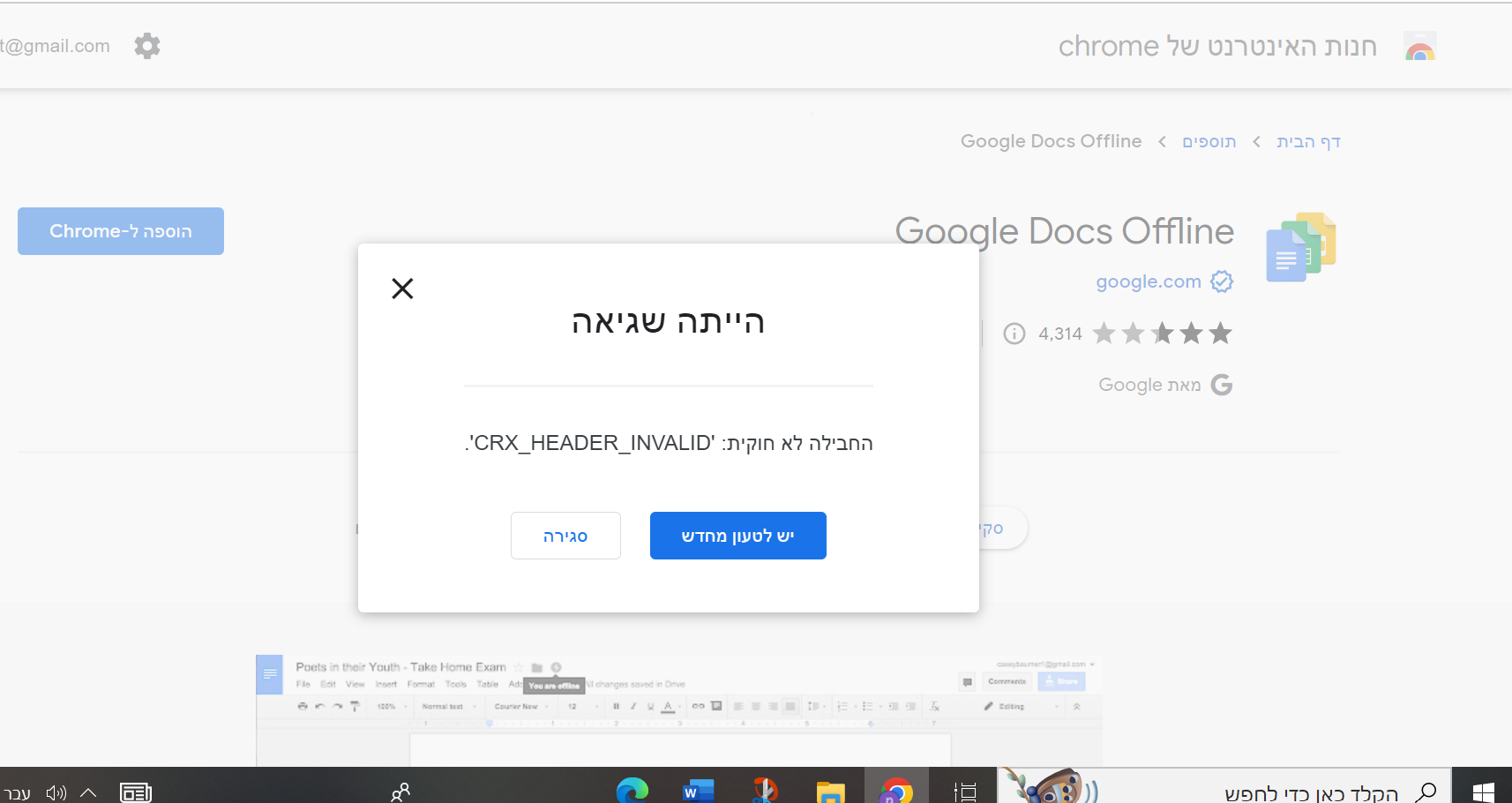Click the verified publisher badge icon
Image resolution: width=1512 pixels, height=803 pixels.
point(1222,281)
